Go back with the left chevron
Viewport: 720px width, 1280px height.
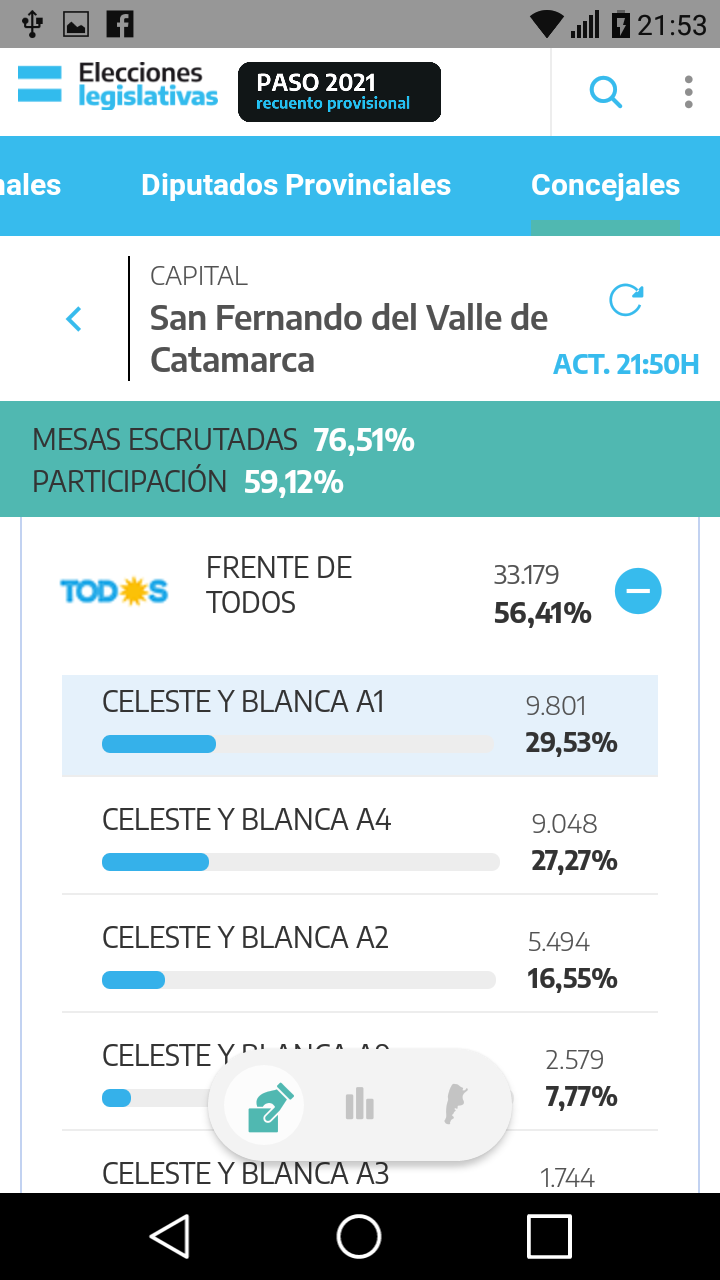tap(73, 319)
